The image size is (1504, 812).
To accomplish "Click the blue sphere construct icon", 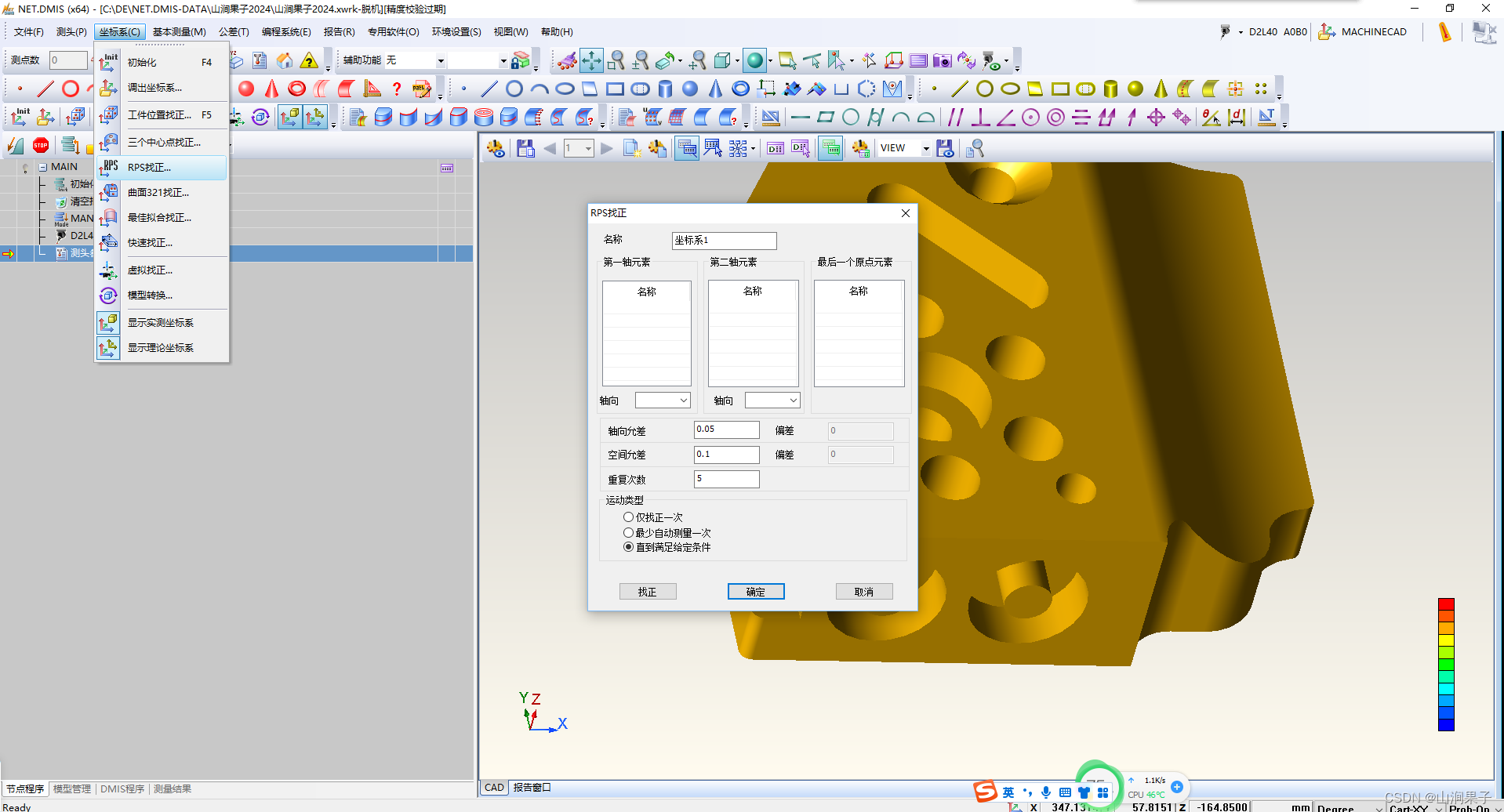I will tap(690, 89).
